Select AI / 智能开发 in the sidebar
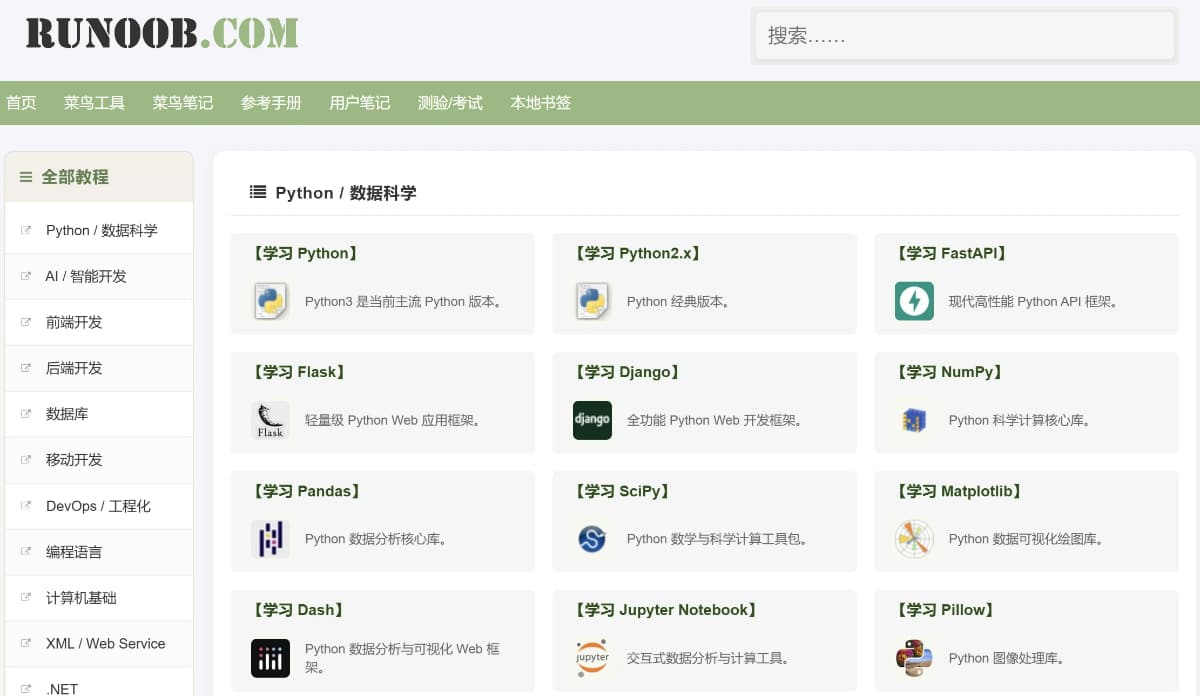Screen dimensions: 1200x696 [x=99, y=276]
